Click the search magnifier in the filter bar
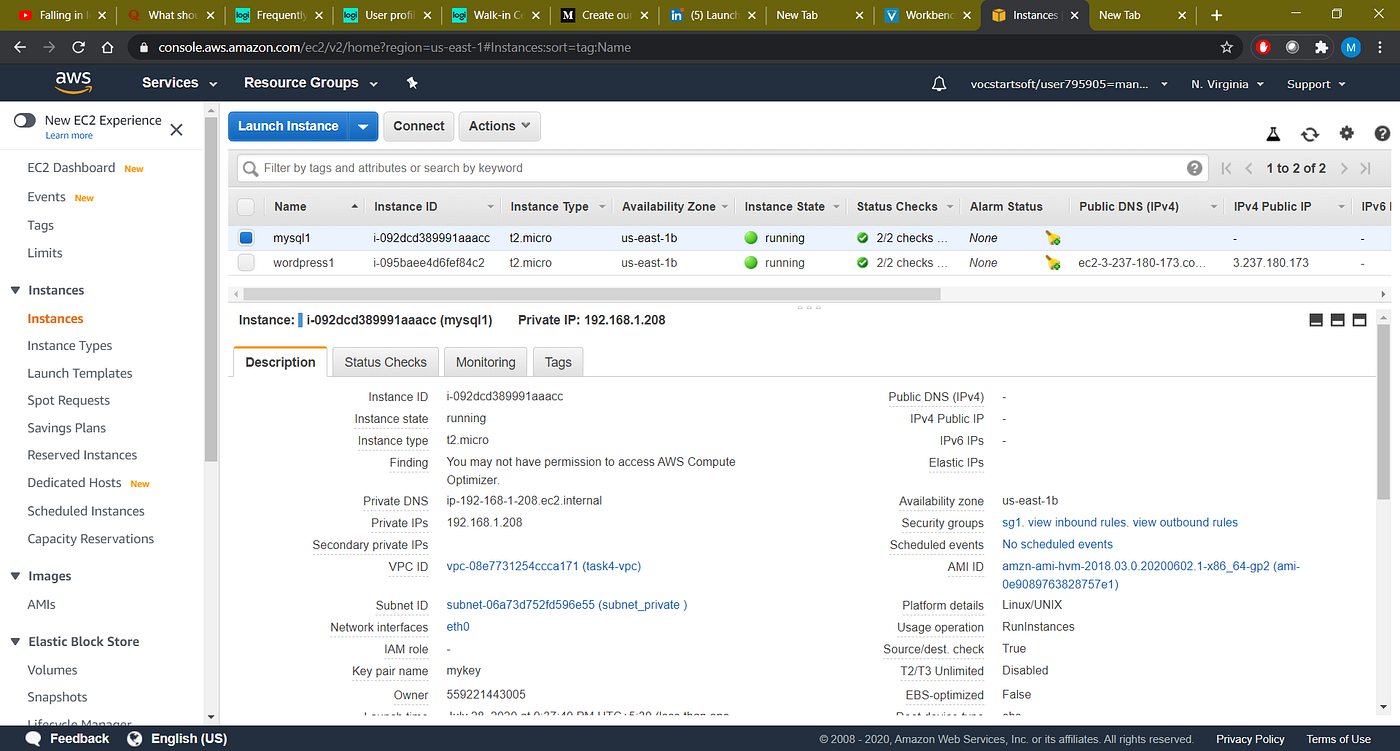The width and height of the screenshot is (1400, 751). 249,167
